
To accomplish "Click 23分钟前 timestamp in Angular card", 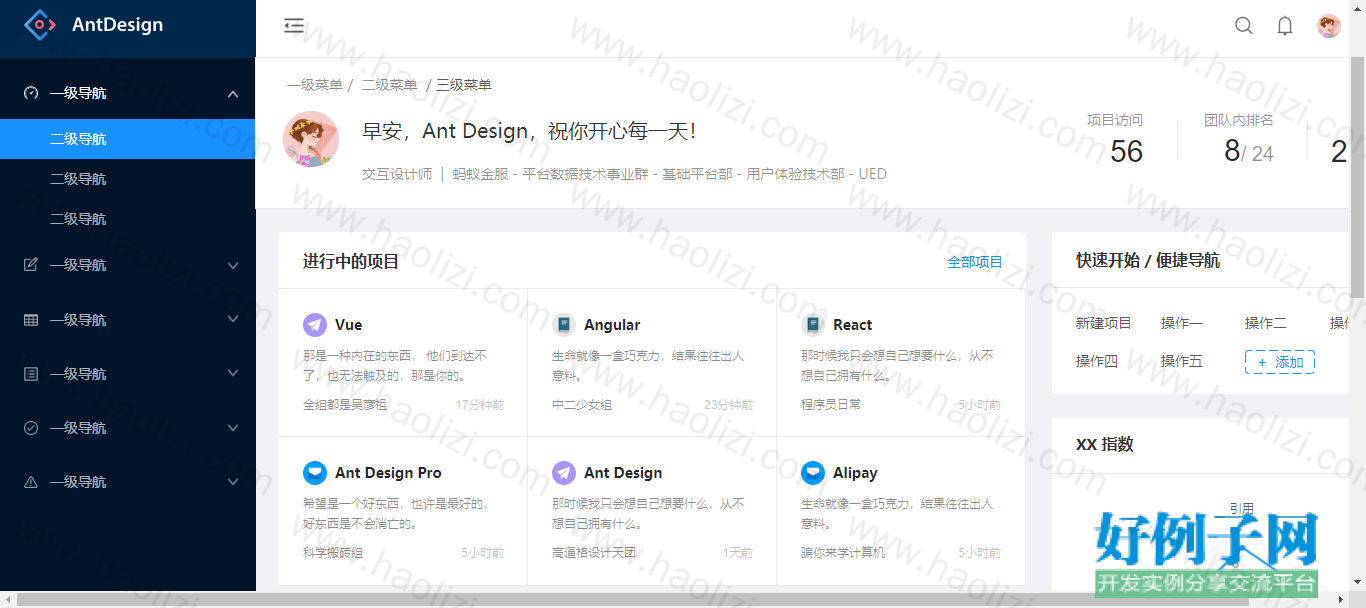I will click(x=729, y=405).
